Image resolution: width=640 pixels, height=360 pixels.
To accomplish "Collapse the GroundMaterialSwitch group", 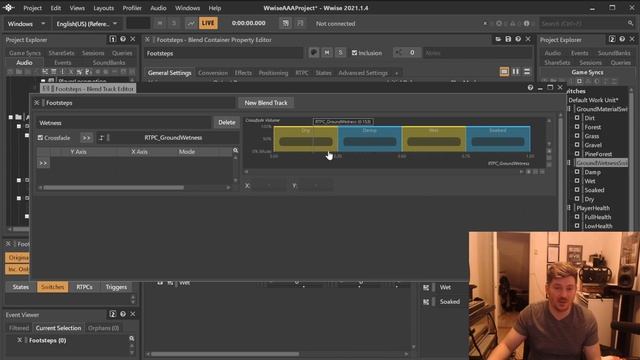I will point(569,109).
